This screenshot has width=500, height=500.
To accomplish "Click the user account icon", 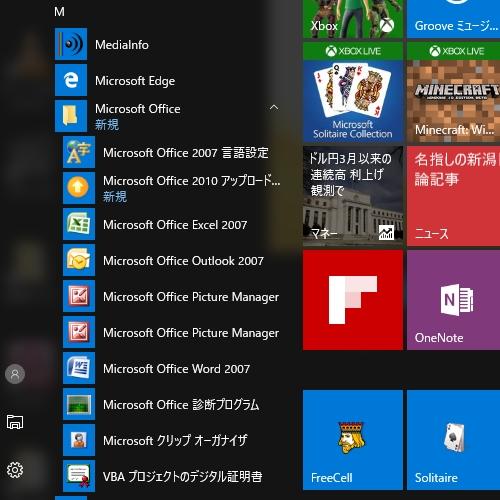I will click(15, 374).
